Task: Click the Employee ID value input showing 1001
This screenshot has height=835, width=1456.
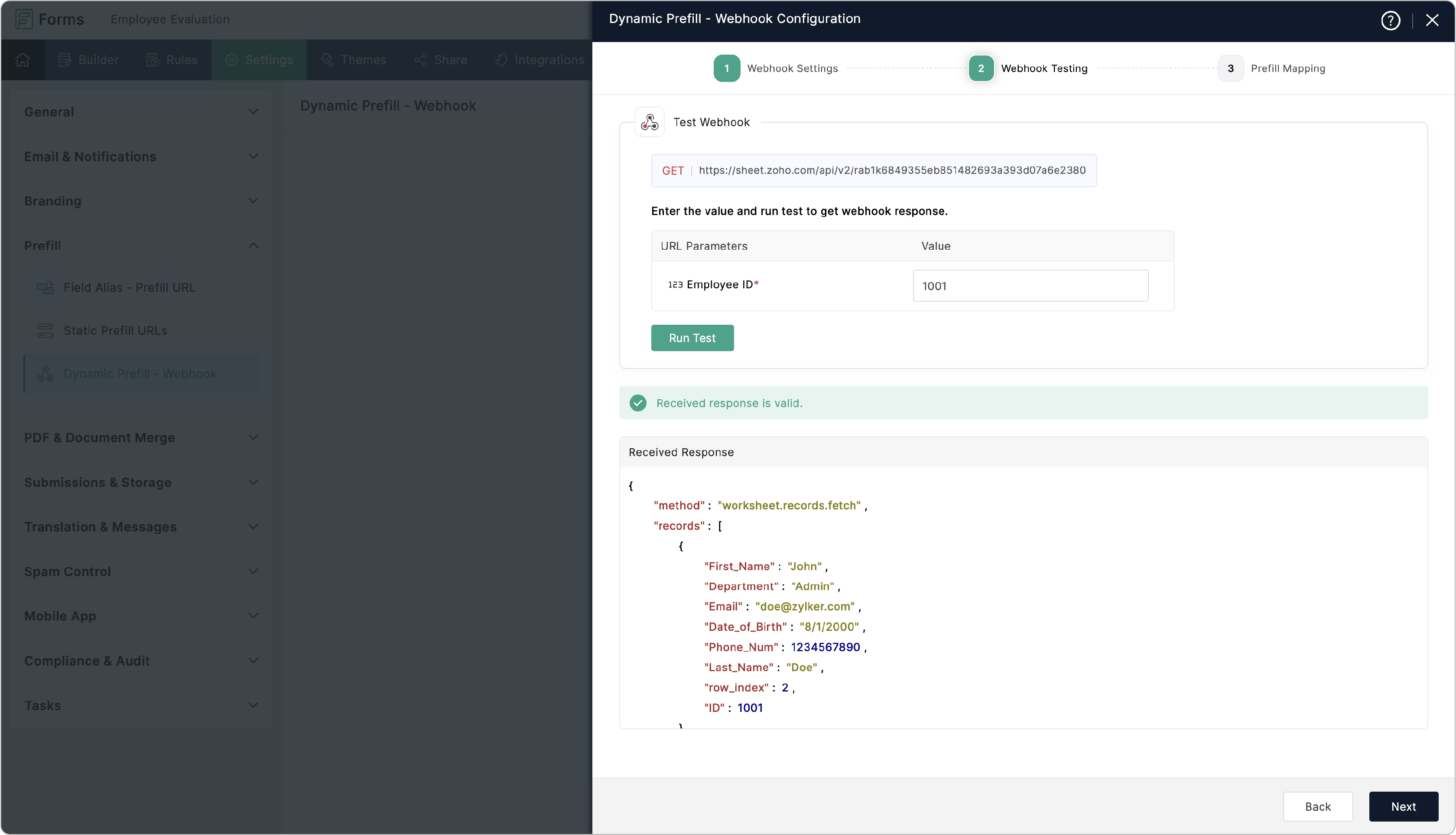Action: point(1030,285)
